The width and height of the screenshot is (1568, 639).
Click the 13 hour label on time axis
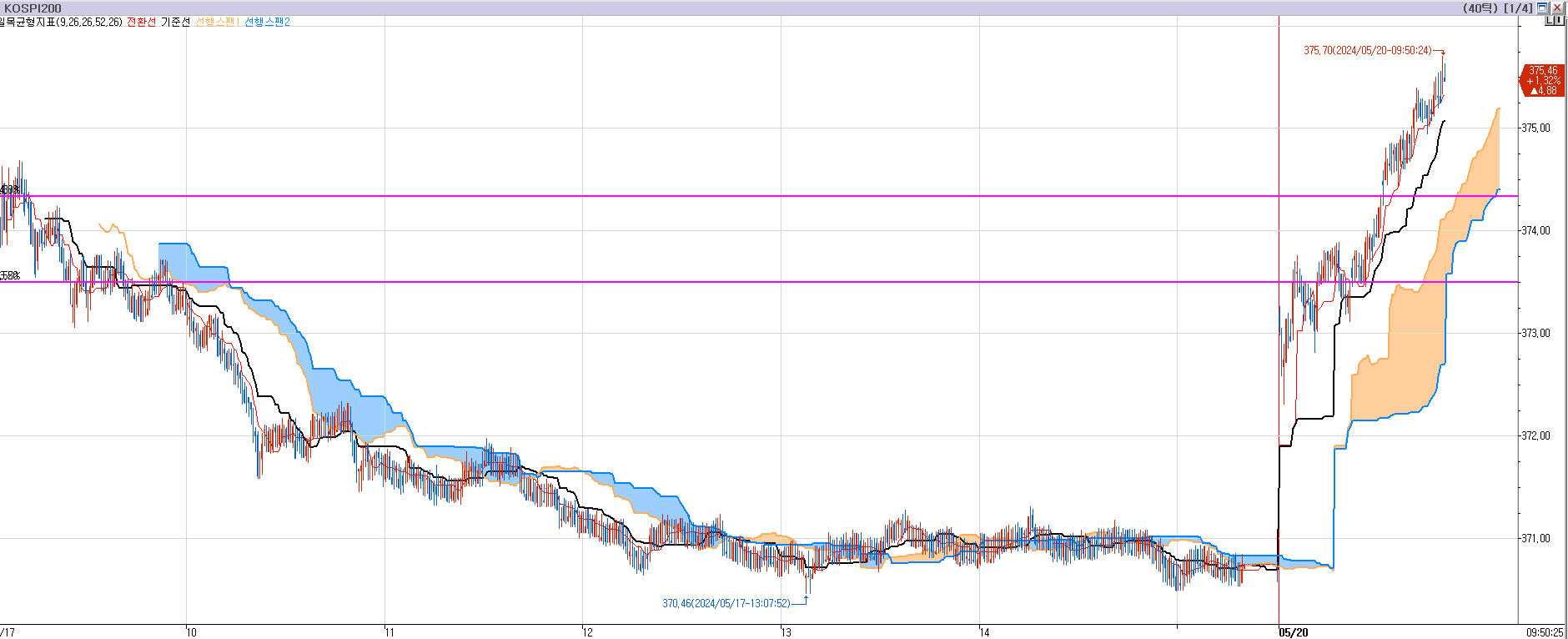click(x=786, y=632)
